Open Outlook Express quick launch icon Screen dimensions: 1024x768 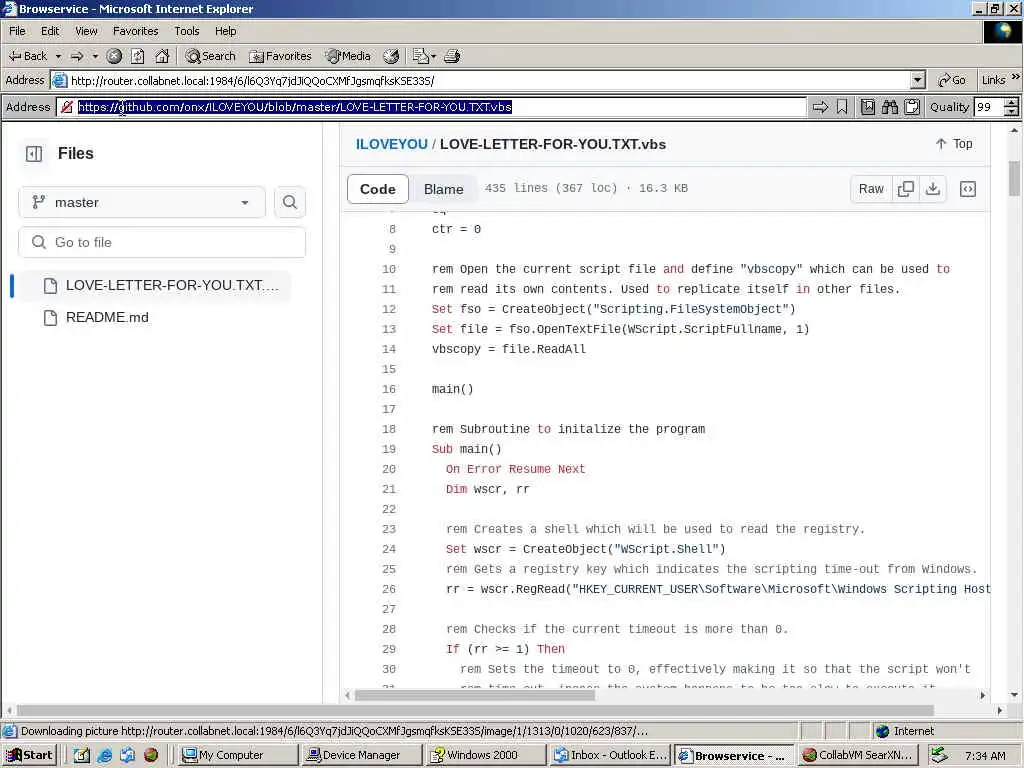click(127, 755)
